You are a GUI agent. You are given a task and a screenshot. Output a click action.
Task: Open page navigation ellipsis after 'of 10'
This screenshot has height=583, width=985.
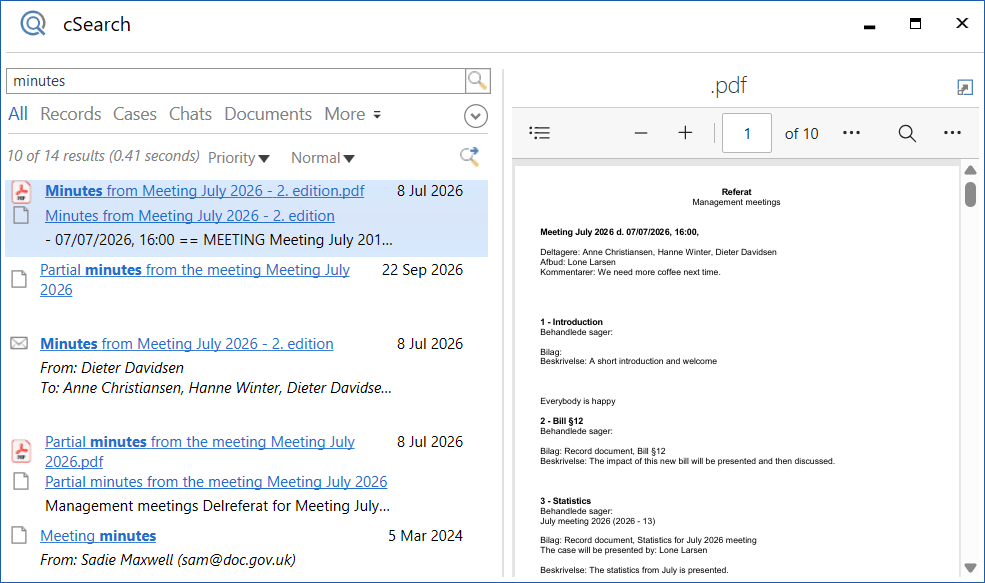tap(851, 133)
